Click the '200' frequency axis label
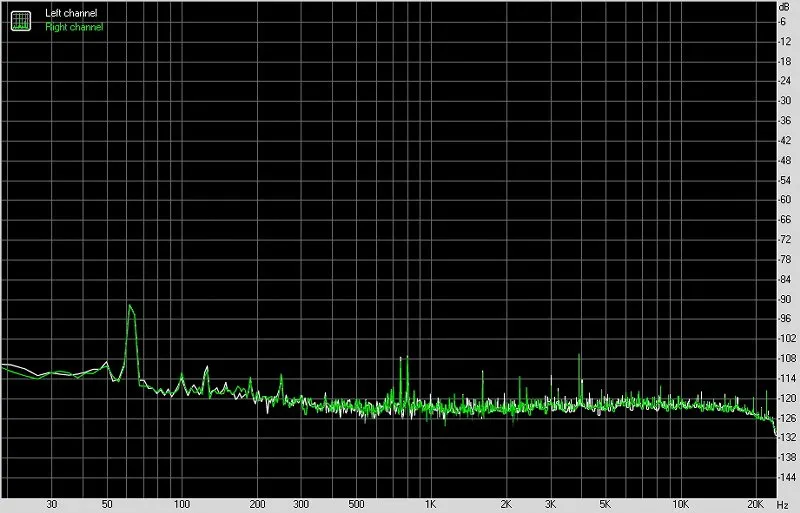The width and height of the screenshot is (800, 513). pyautogui.click(x=257, y=505)
